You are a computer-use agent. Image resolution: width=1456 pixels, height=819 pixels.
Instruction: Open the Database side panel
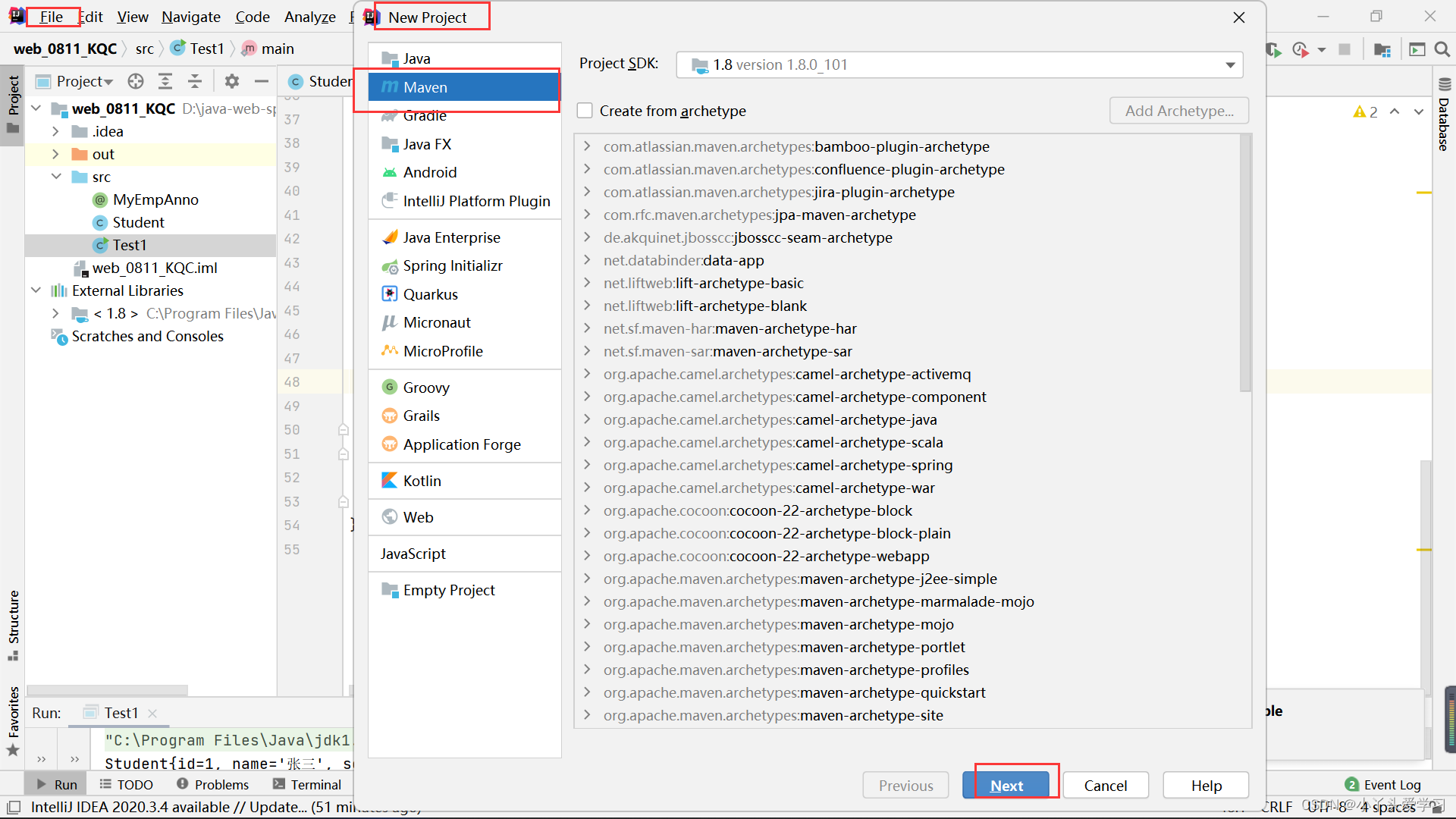pos(1444,115)
